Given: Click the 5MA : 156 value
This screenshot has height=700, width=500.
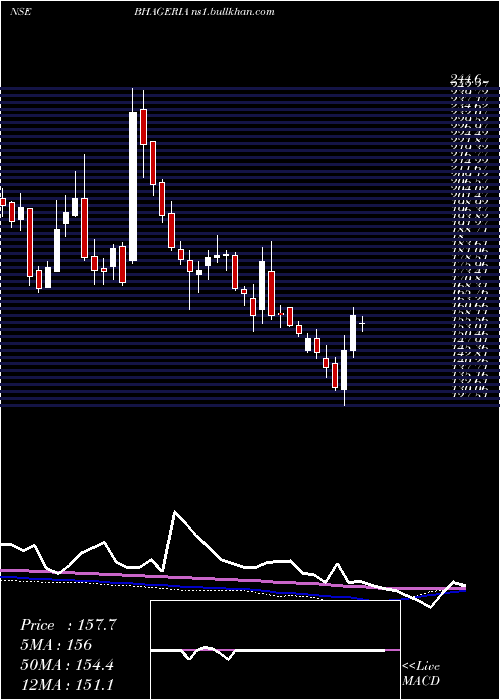Looking at the screenshot, I should tap(56, 645).
